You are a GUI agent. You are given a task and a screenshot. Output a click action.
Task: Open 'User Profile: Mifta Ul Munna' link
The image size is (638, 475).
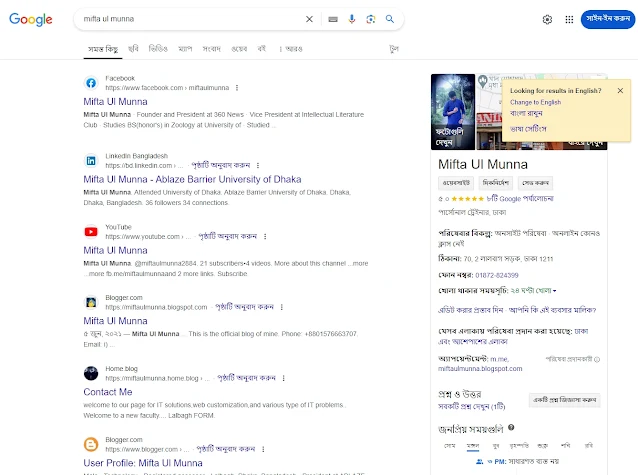[x=143, y=463]
